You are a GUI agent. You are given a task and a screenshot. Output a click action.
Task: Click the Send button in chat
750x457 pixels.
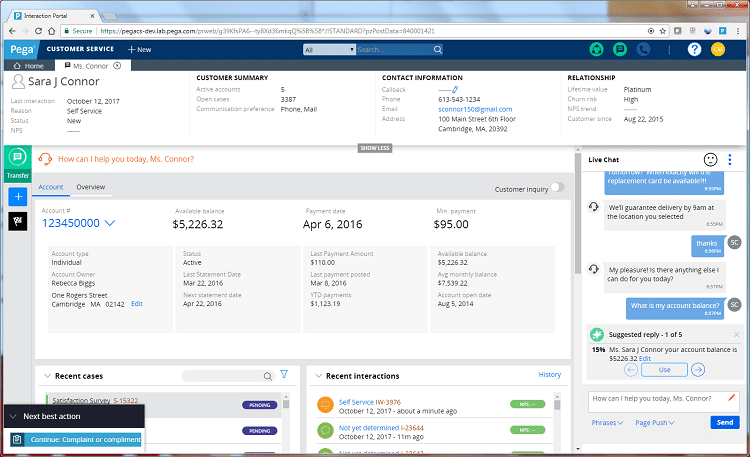pyautogui.click(x=726, y=423)
